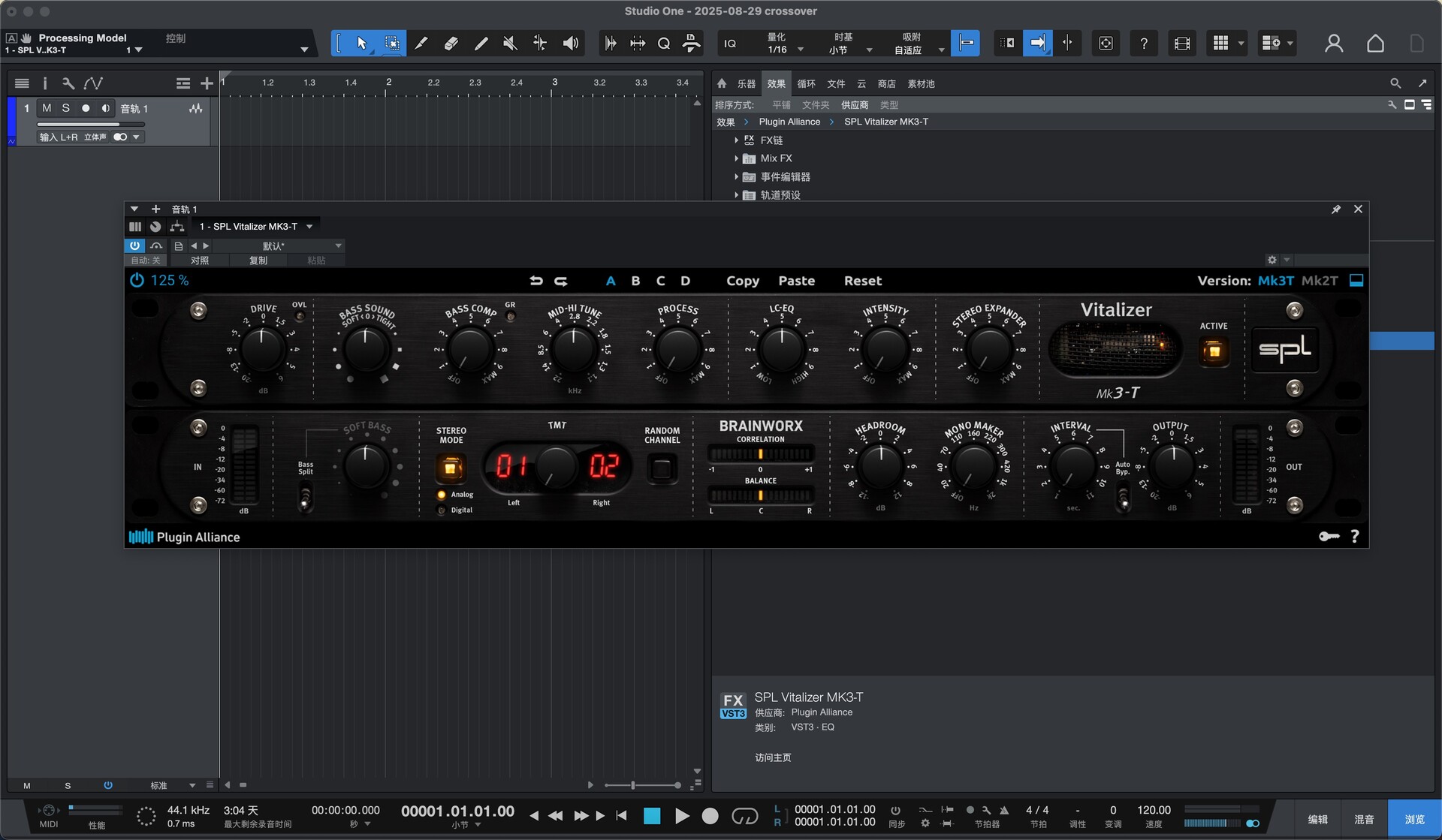Click the arrangement horizontal zoom slider

[x=642, y=785]
